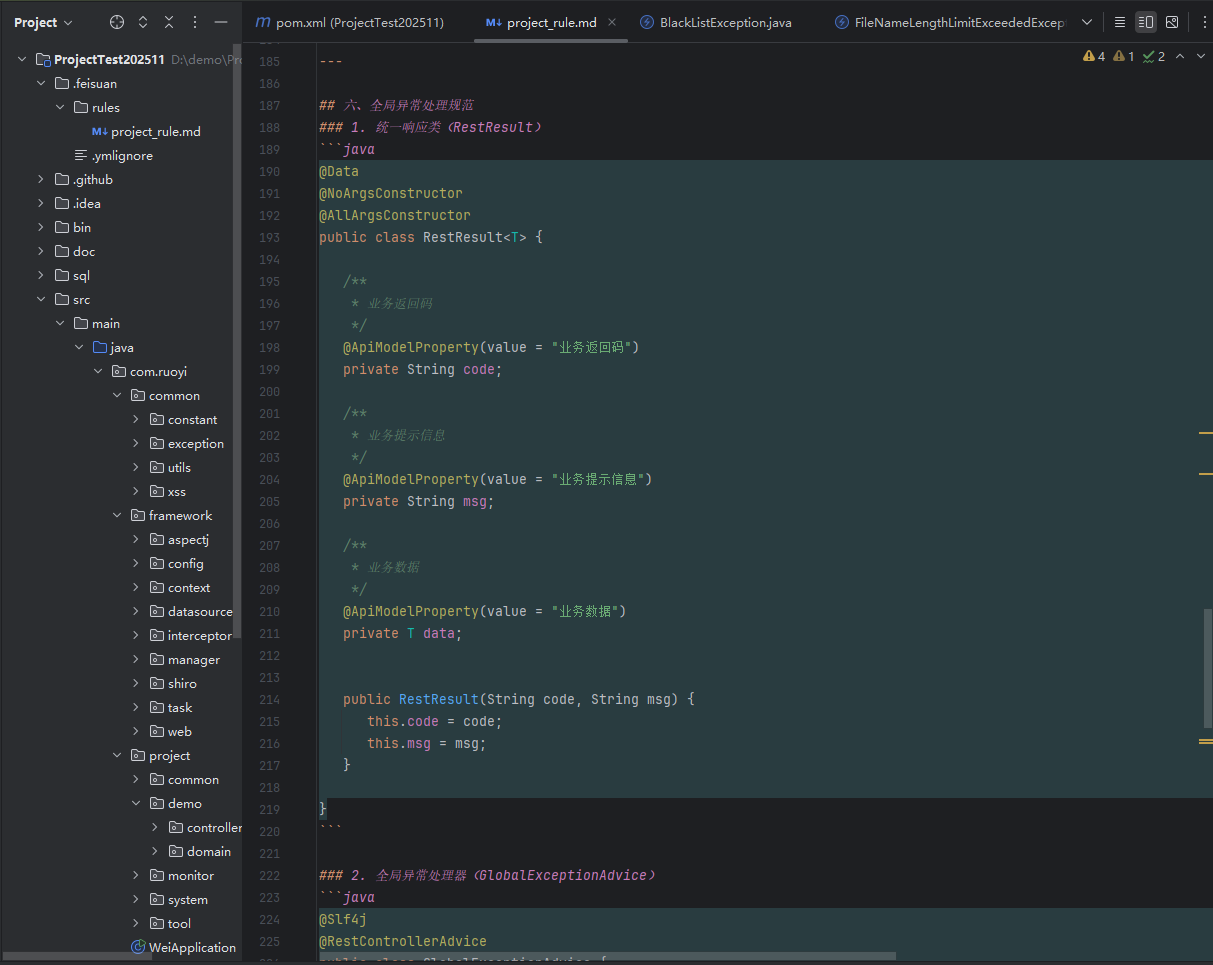Click 'private T data;' code line

tap(403, 633)
